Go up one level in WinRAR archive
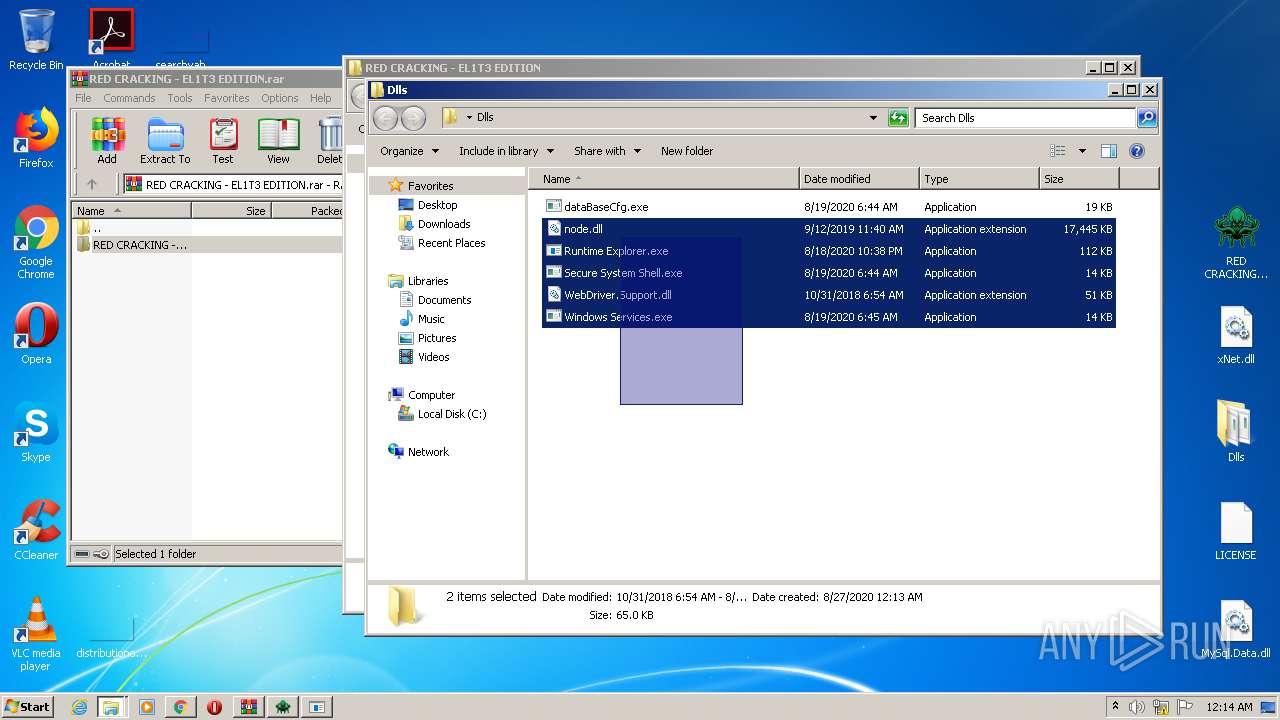The image size is (1280, 720). [92, 184]
